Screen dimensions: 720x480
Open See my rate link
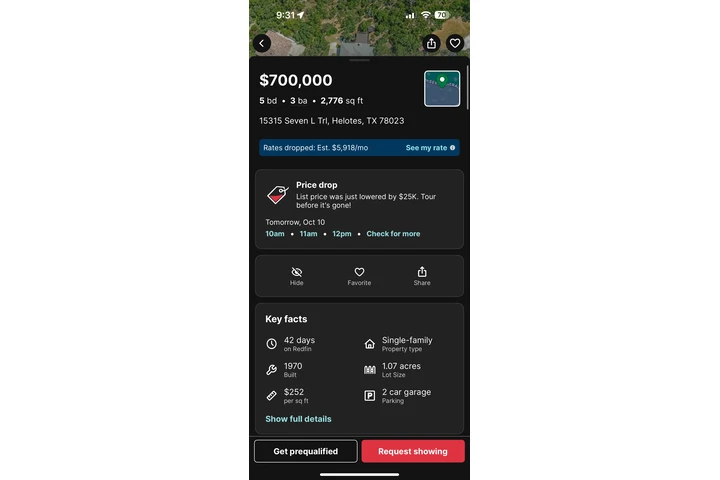pos(426,148)
